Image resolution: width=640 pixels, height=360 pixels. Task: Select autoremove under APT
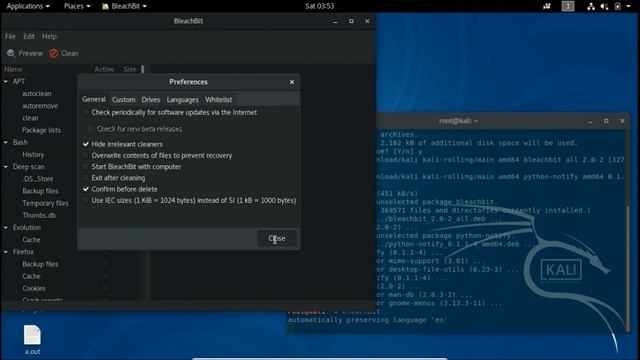[40, 106]
